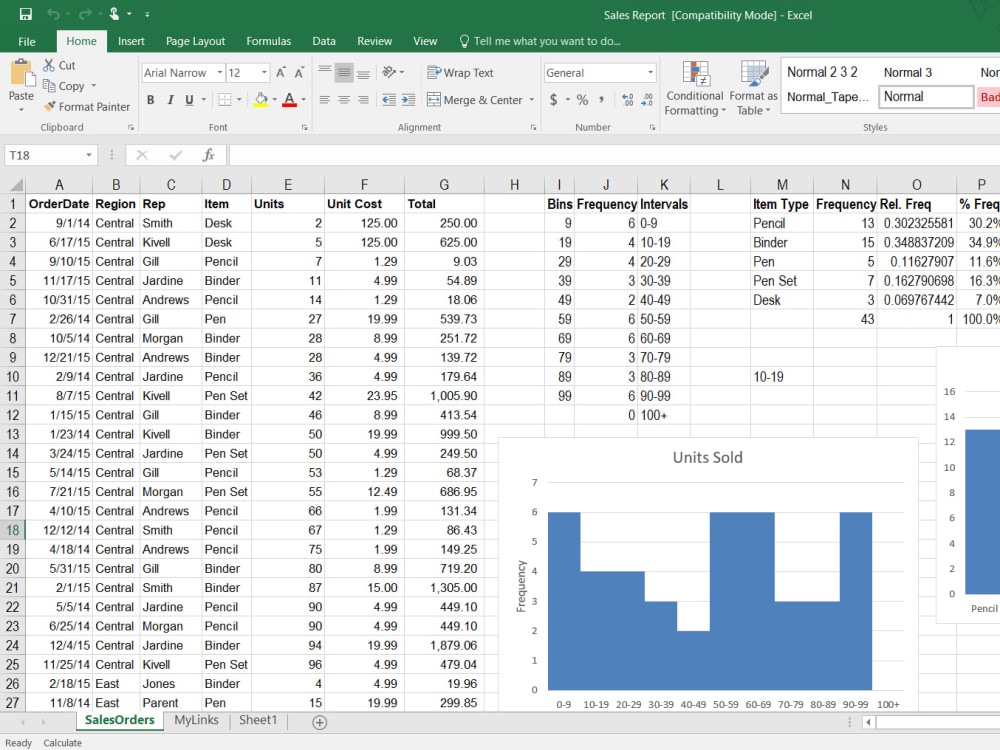The image size is (1000, 750).
Task: Switch to the Formulas ribbon tab
Action: (268, 41)
